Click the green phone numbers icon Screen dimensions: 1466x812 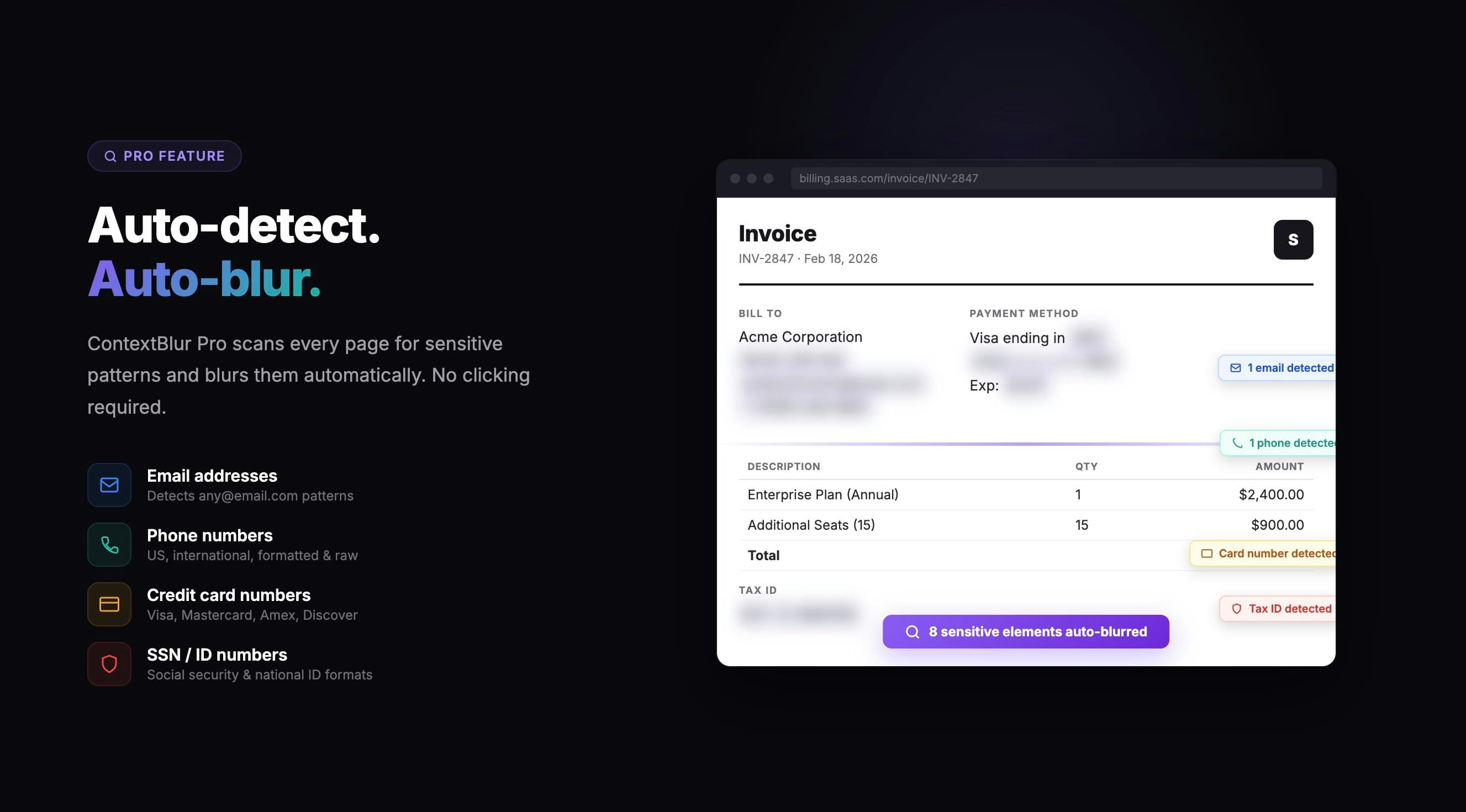(109, 545)
